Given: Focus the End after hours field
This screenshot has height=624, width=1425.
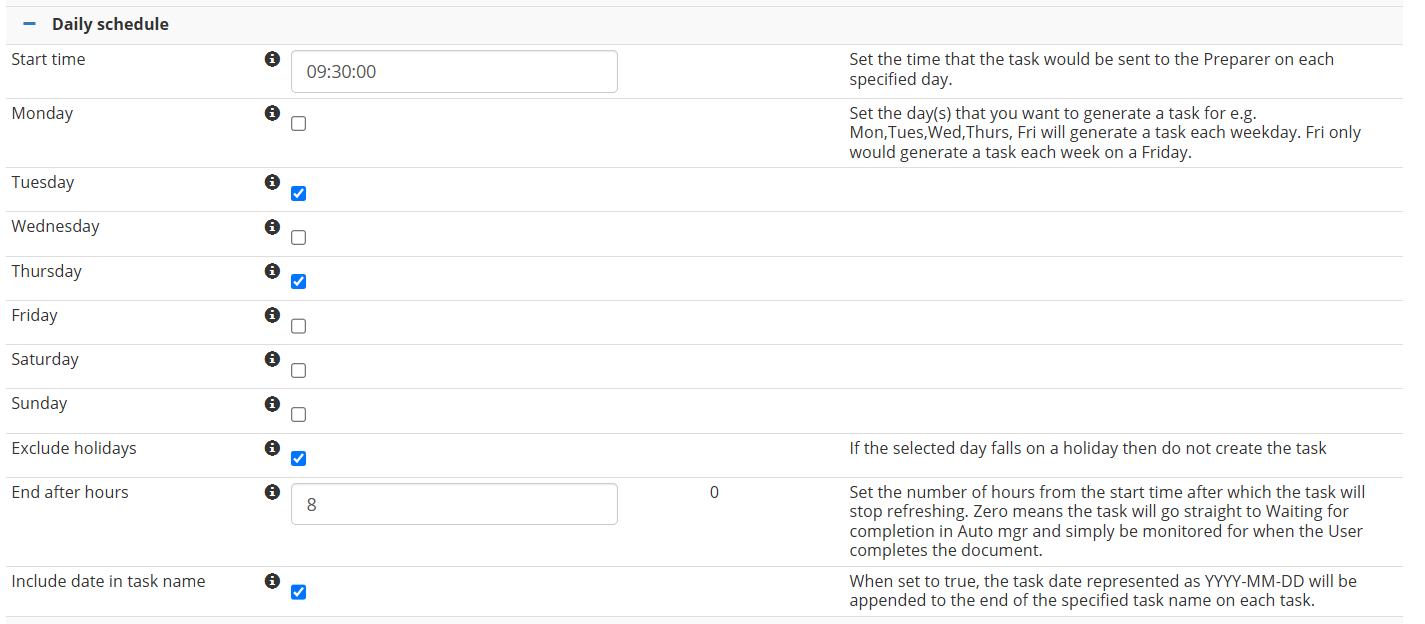Looking at the screenshot, I should 454,504.
